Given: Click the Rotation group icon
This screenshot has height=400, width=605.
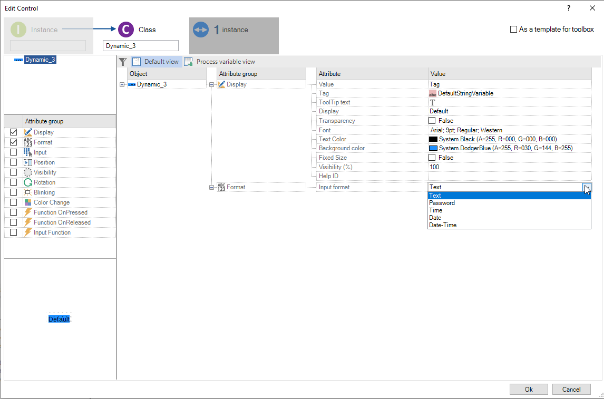Looking at the screenshot, I should pos(28,182).
